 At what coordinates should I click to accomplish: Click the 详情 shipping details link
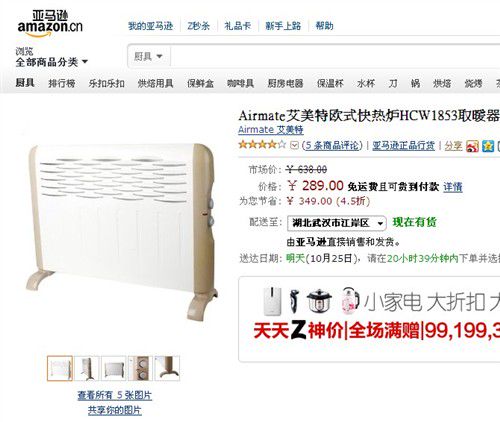(453, 187)
